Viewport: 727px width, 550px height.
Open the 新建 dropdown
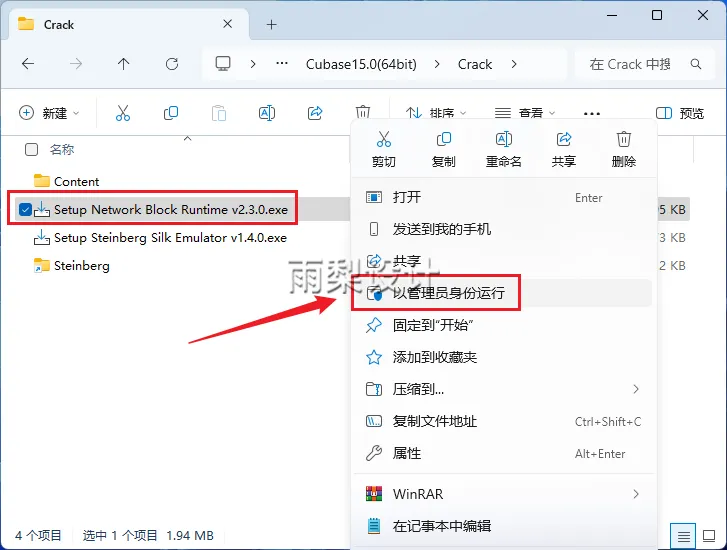(49, 113)
